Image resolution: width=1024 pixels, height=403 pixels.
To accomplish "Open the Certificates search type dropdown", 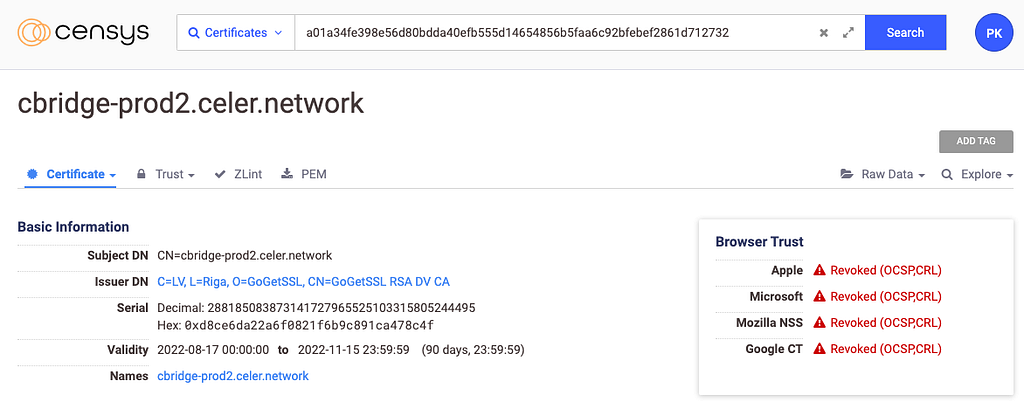I will click(234, 33).
